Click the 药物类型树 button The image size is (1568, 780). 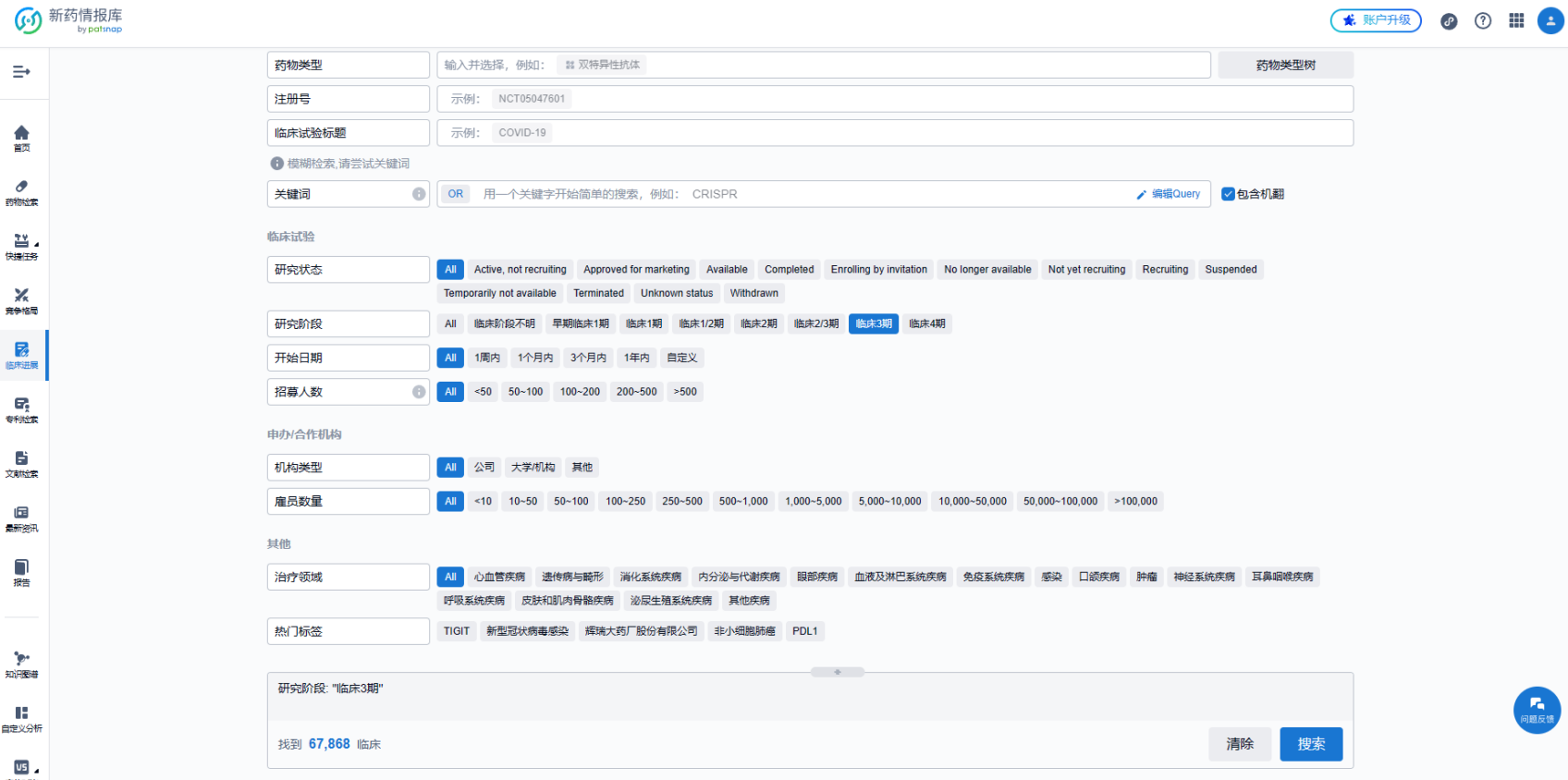(x=1285, y=66)
